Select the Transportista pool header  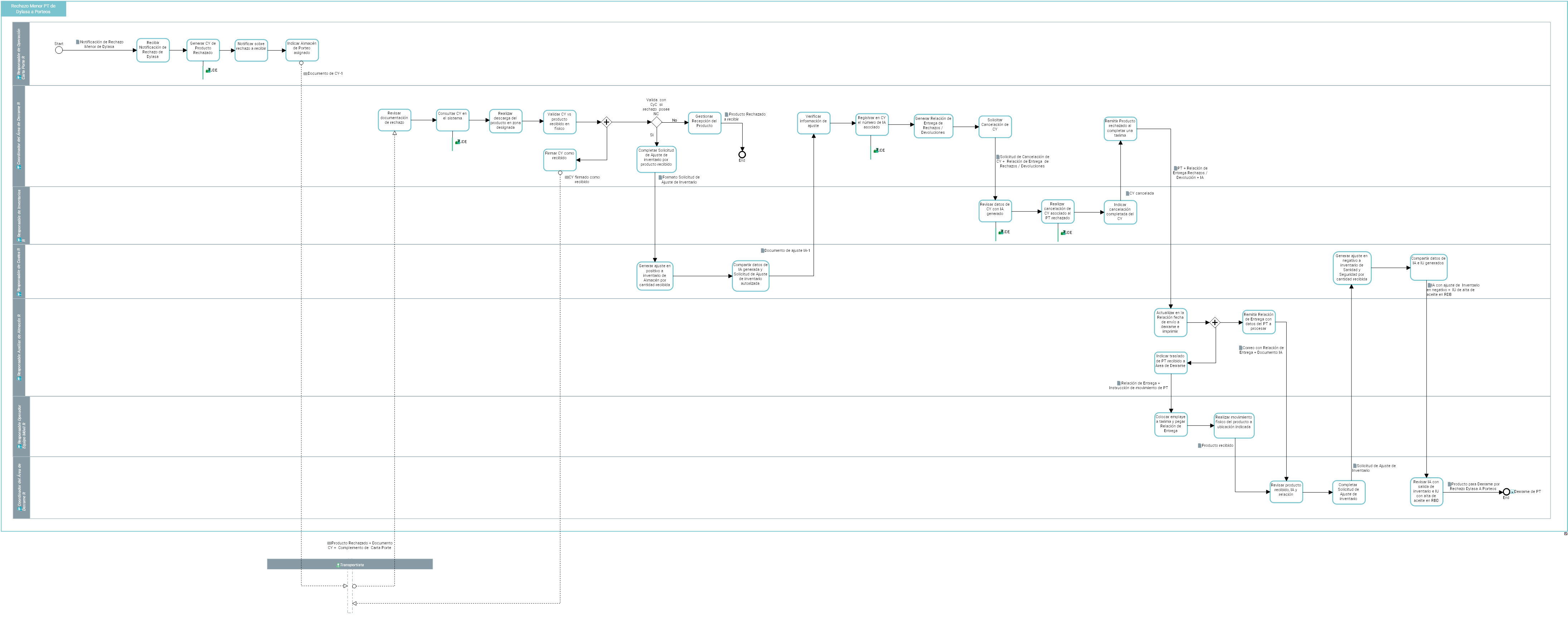[x=350, y=565]
